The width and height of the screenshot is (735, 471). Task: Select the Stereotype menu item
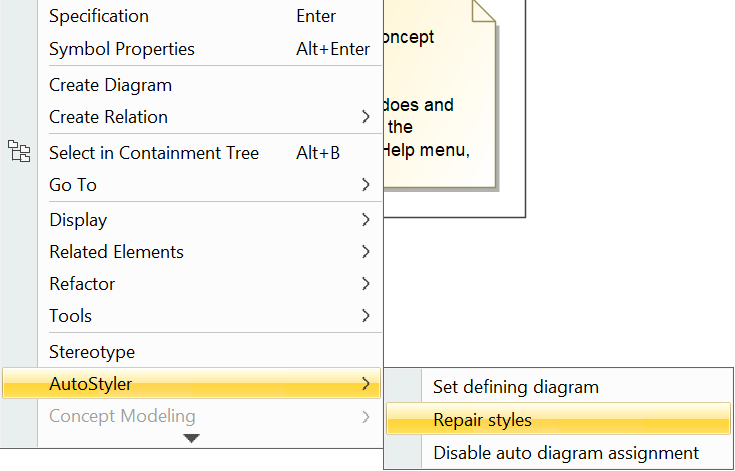[92, 352]
